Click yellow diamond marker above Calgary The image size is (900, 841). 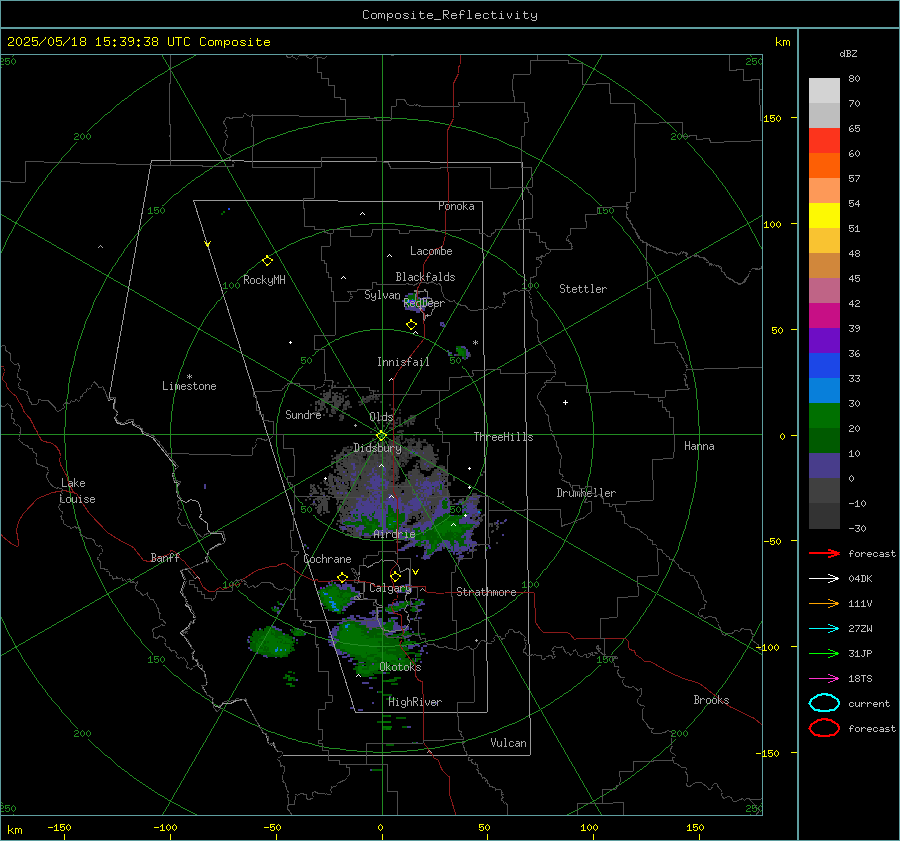tap(395, 576)
